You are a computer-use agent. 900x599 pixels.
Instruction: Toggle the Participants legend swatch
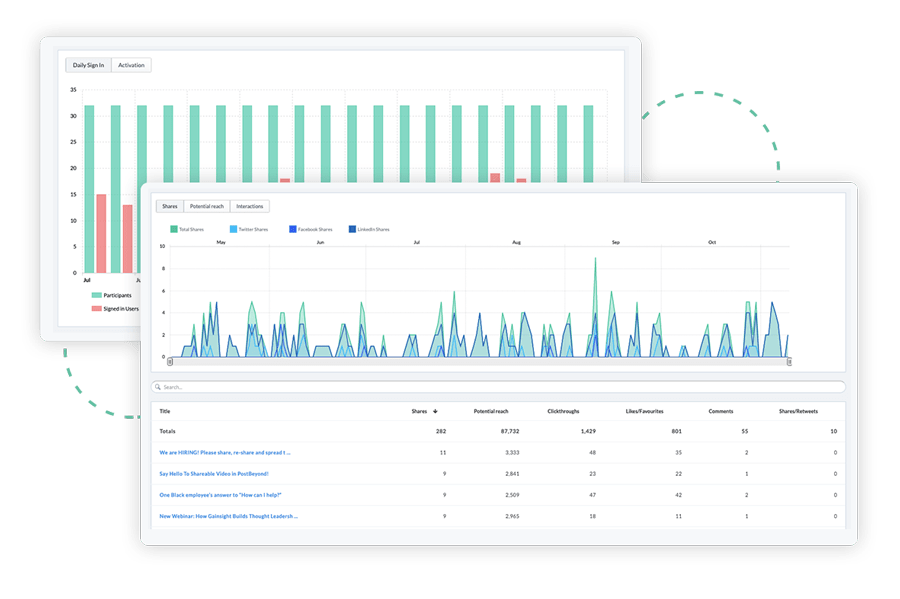[x=96, y=295]
